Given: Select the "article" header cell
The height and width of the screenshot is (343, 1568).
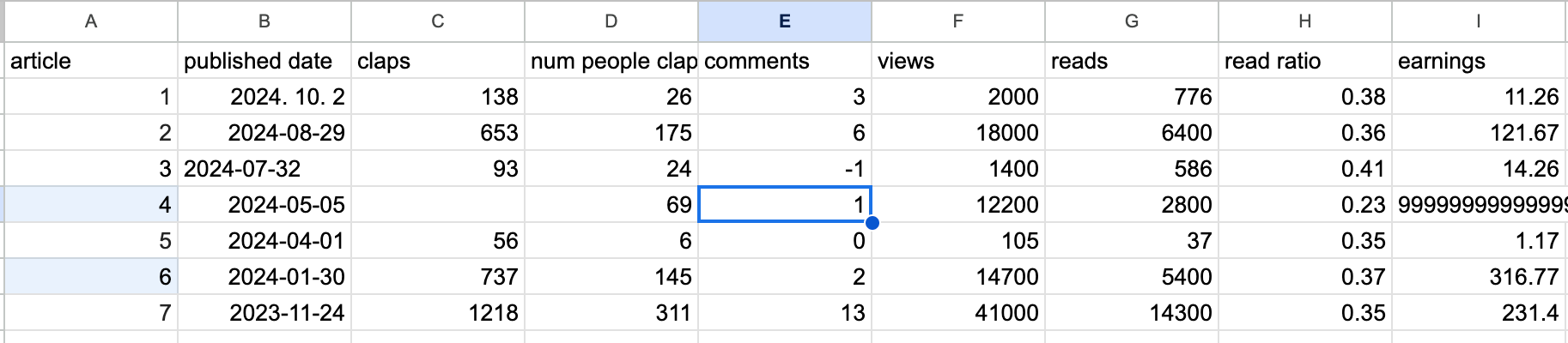Looking at the screenshot, I should pos(91,61).
